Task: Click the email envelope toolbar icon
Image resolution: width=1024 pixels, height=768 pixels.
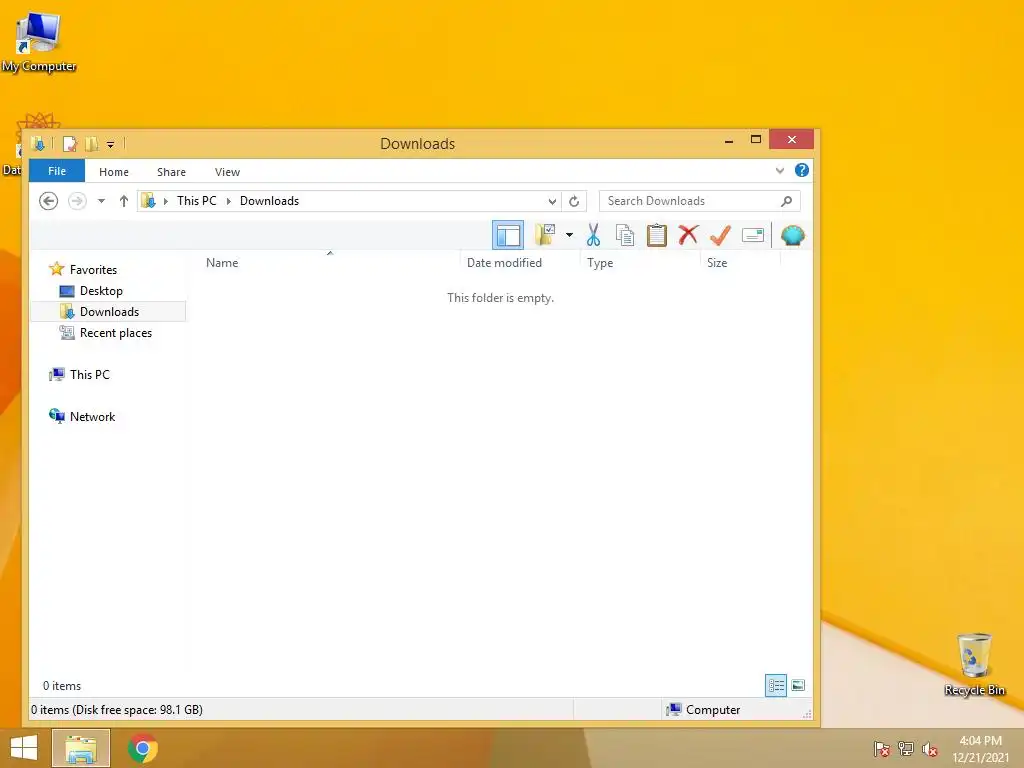Action: (x=753, y=235)
